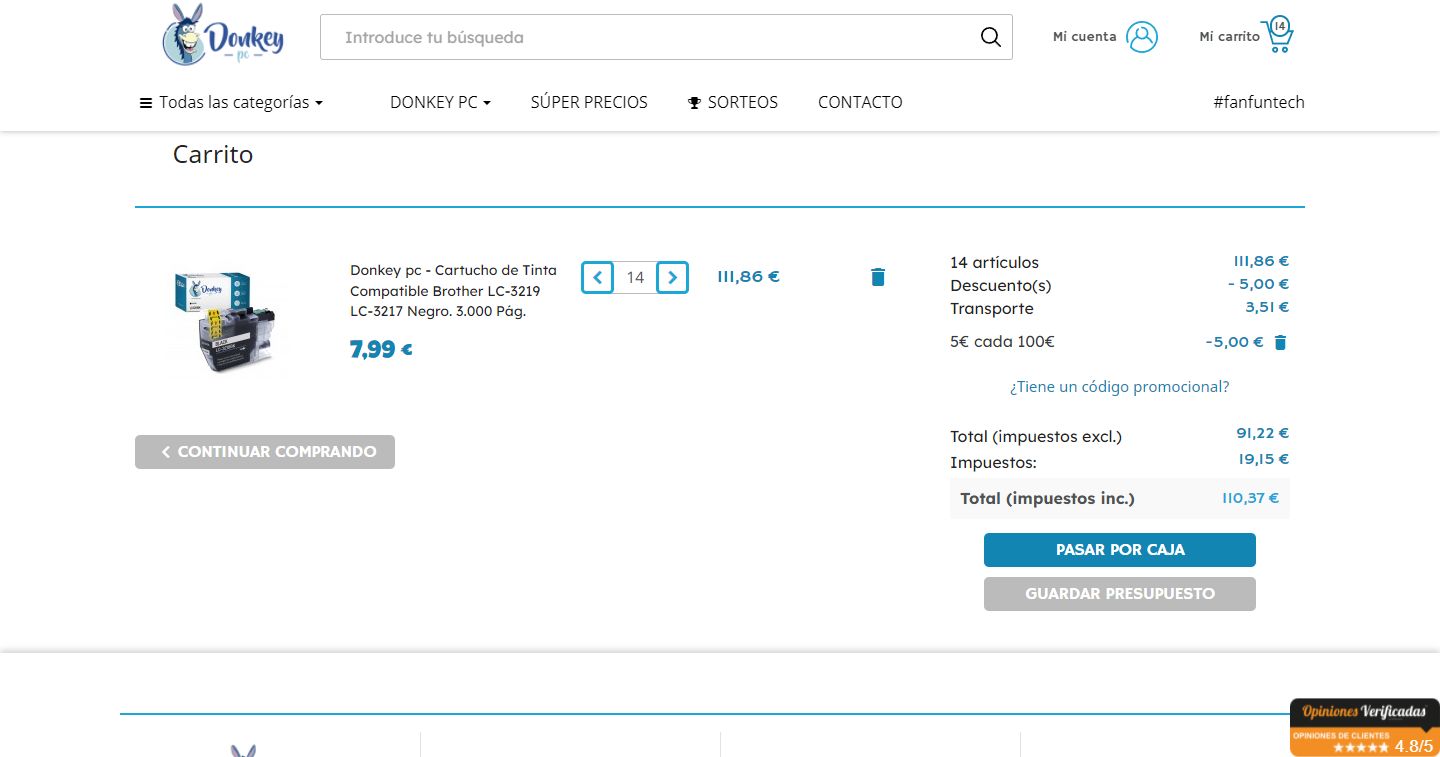1440x757 pixels.
Task: Expand Todas las categorías menu
Action: click(x=231, y=102)
